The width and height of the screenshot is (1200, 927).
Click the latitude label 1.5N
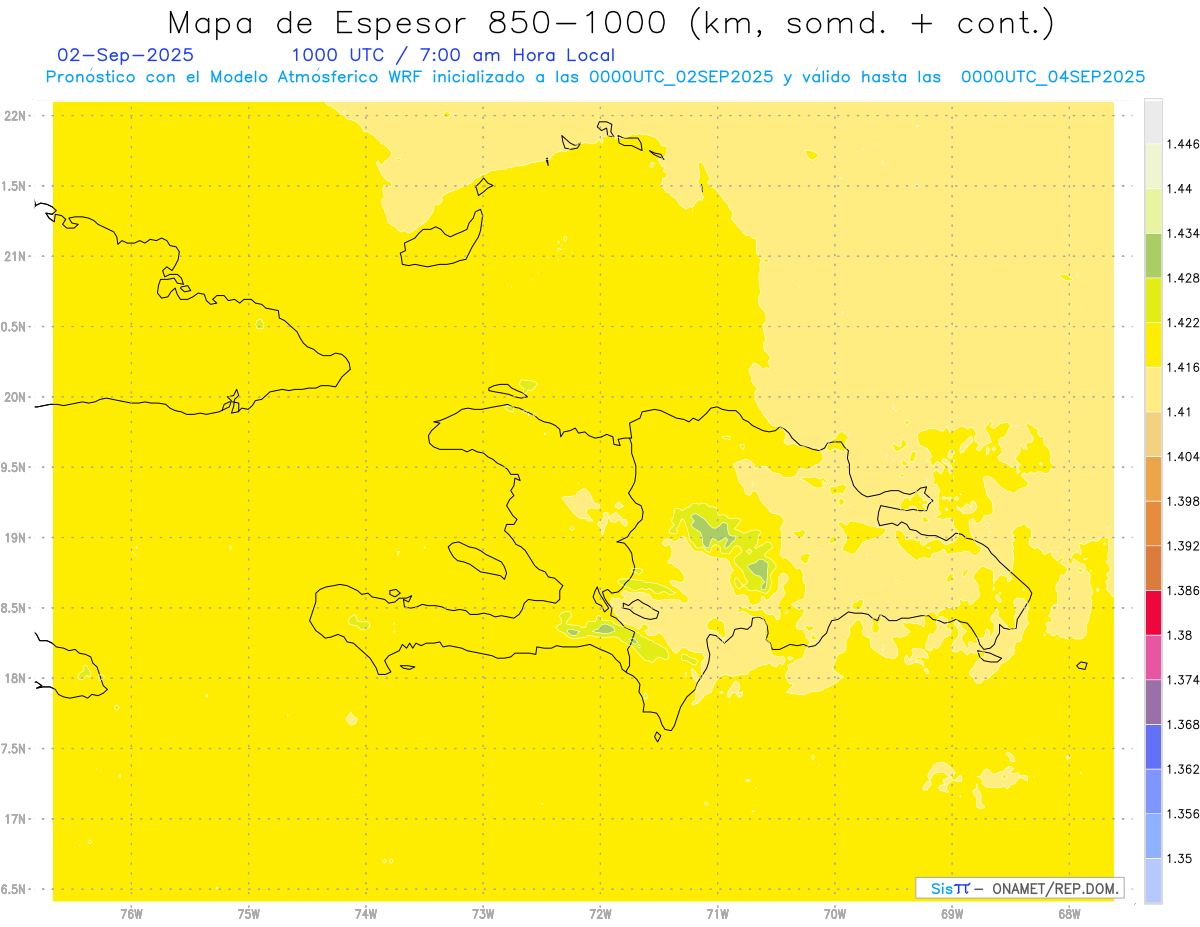tap(15, 186)
